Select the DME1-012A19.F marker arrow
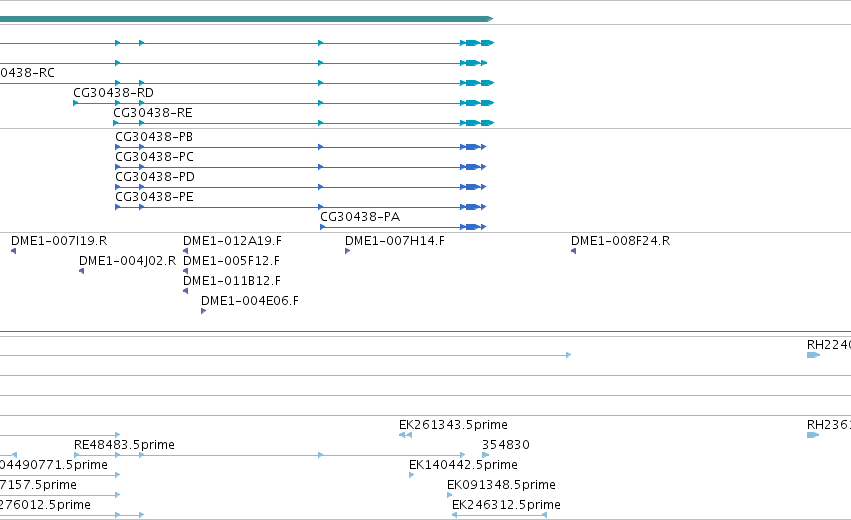The width and height of the screenshot is (851, 520). coord(186,251)
